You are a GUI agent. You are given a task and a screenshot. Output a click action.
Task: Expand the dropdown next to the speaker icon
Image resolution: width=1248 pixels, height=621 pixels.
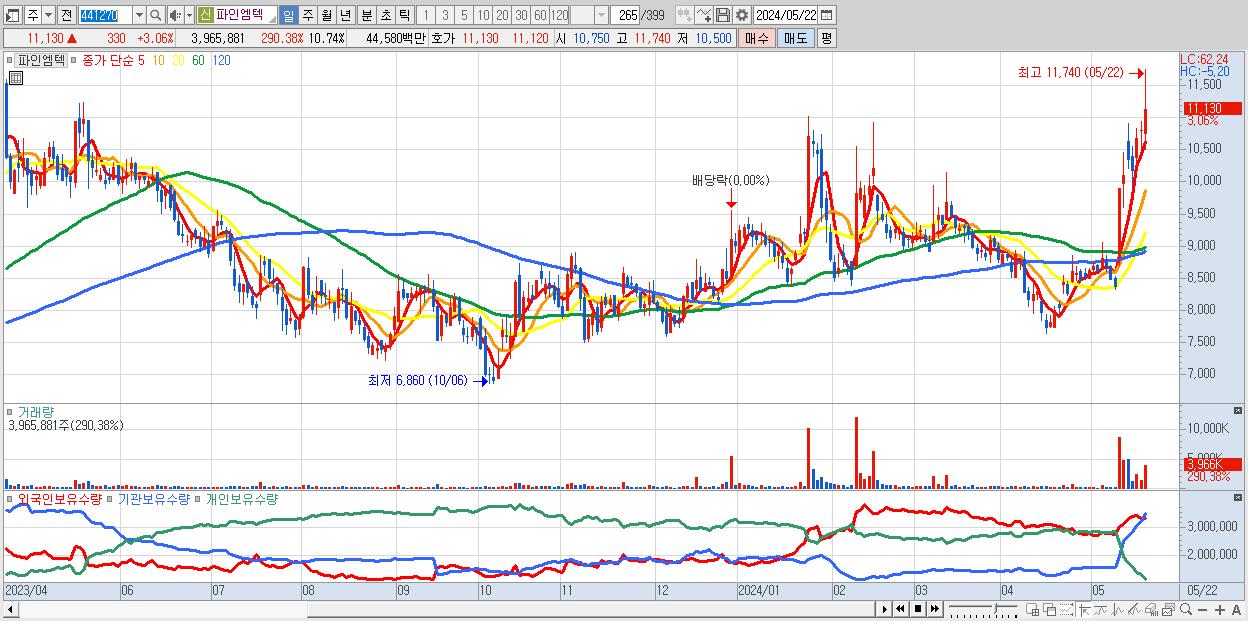pyautogui.click(x=189, y=15)
